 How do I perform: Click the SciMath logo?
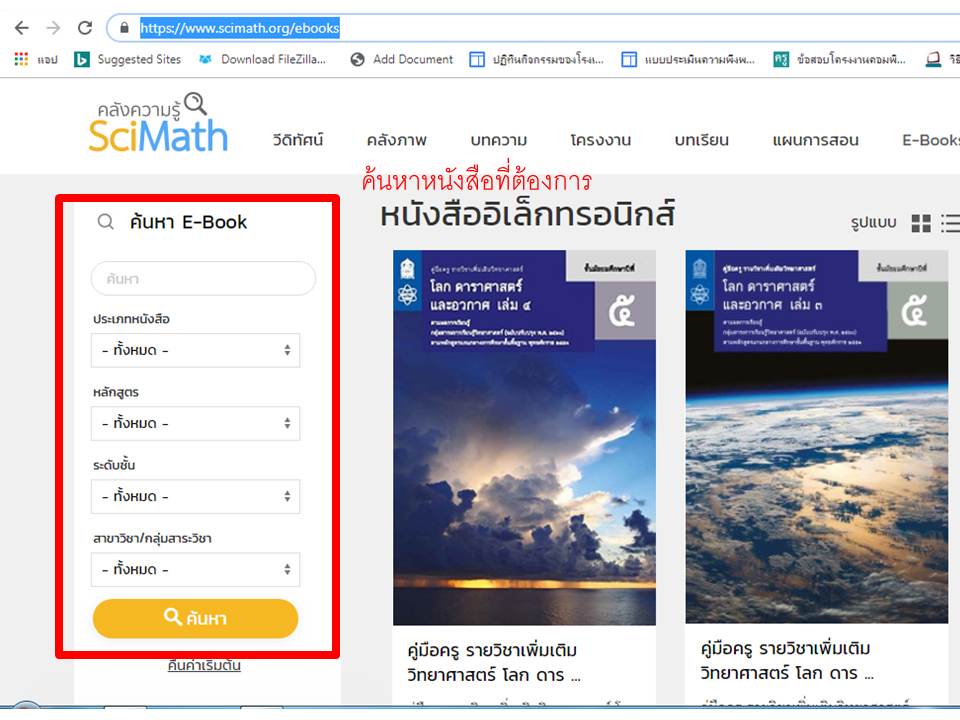(159, 123)
